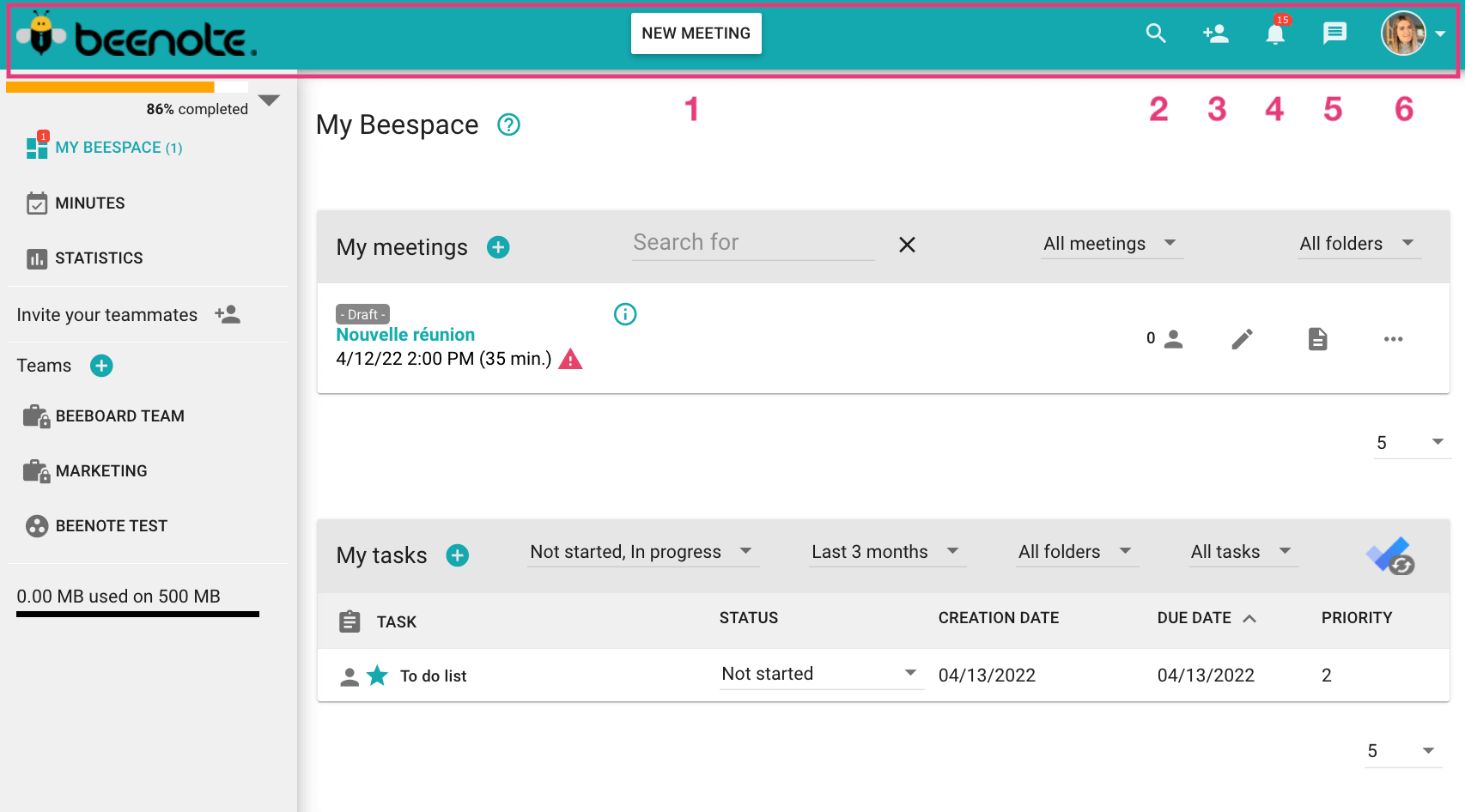The image size is (1465, 812).
Task: Add a task with My tasks plus
Action: point(458,555)
